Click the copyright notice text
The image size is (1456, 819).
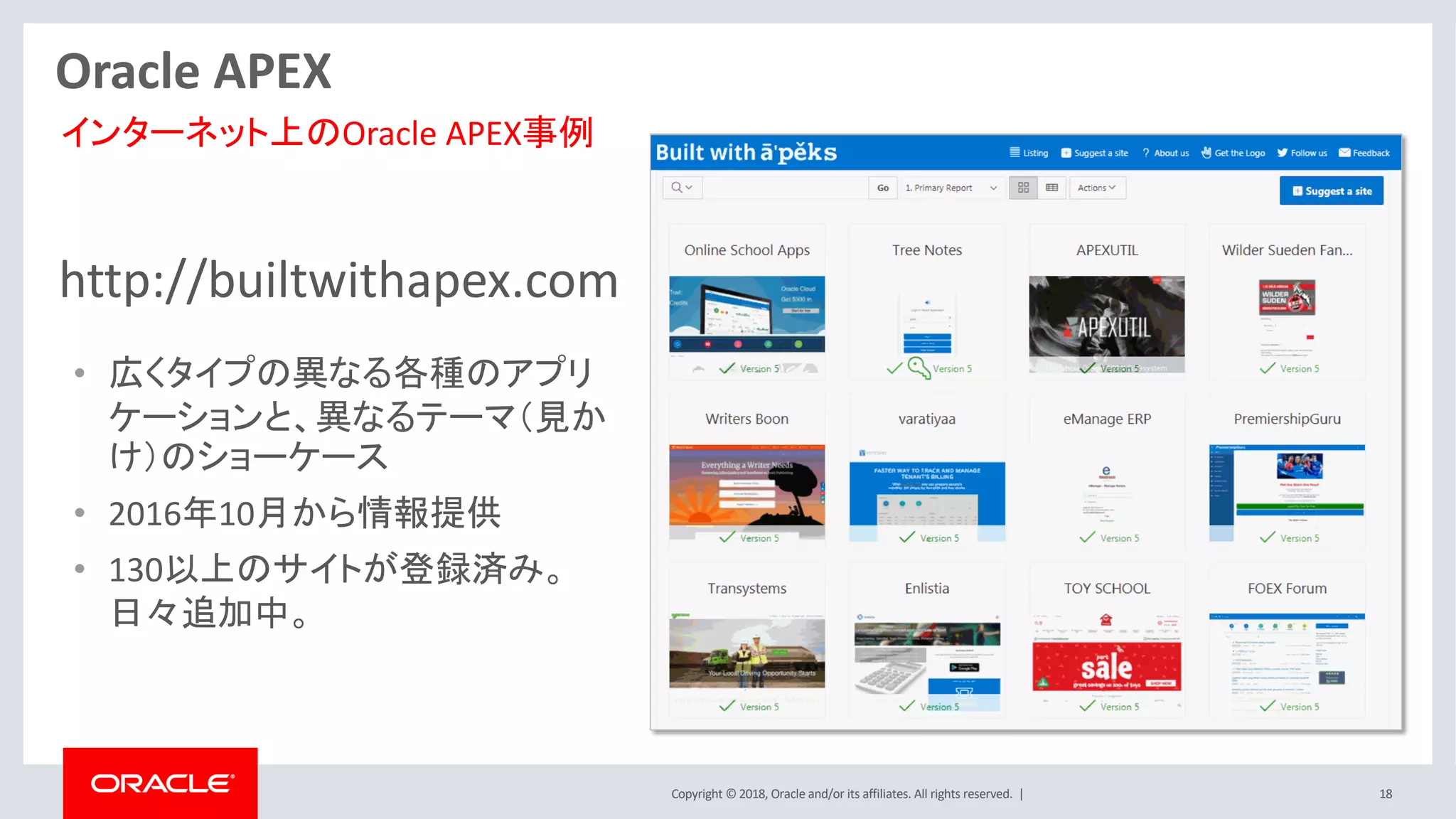pos(842,794)
